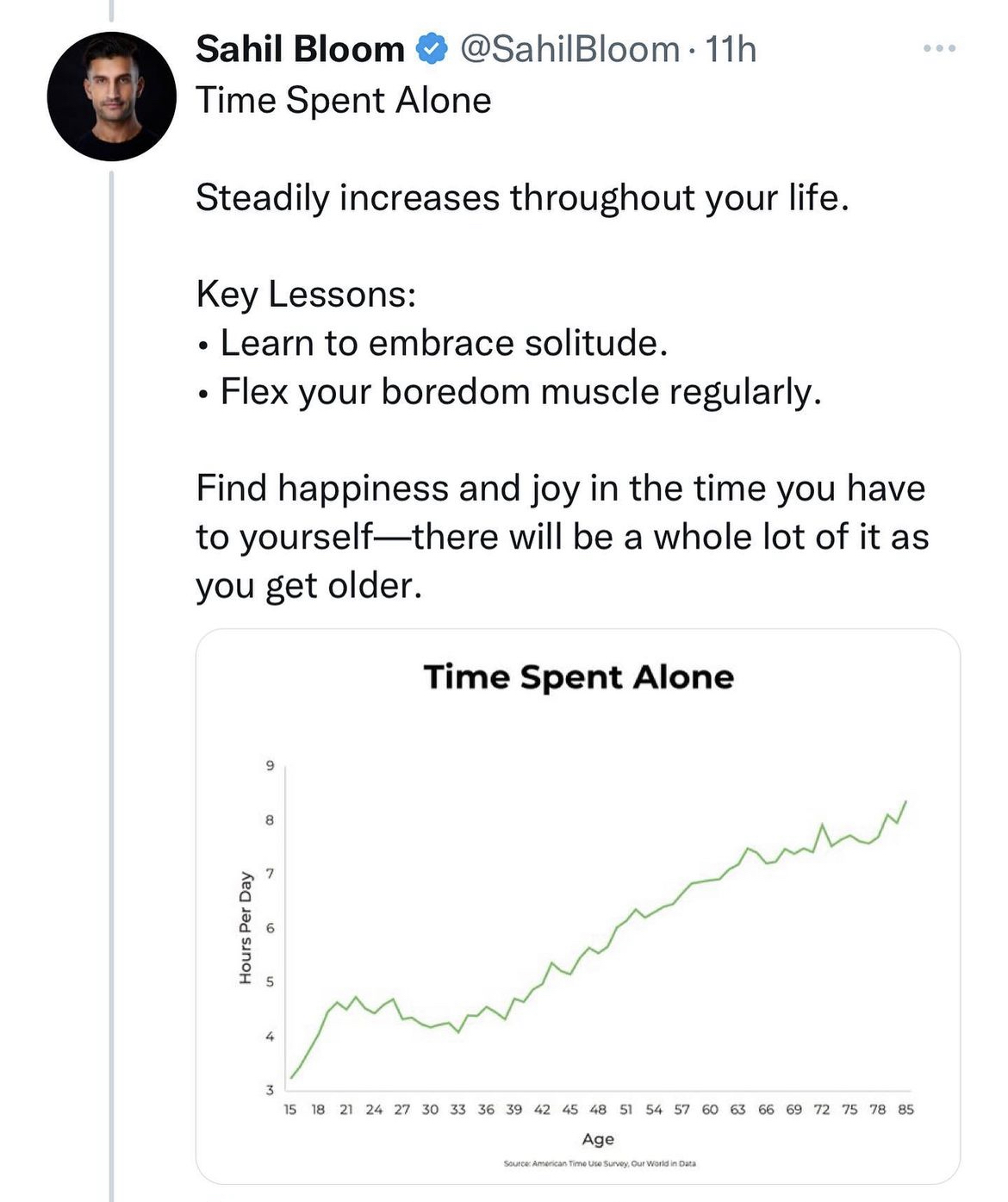Image resolution: width=1008 pixels, height=1202 pixels.
Task: Click the blue verified badge
Action: [x=432, y=50]
